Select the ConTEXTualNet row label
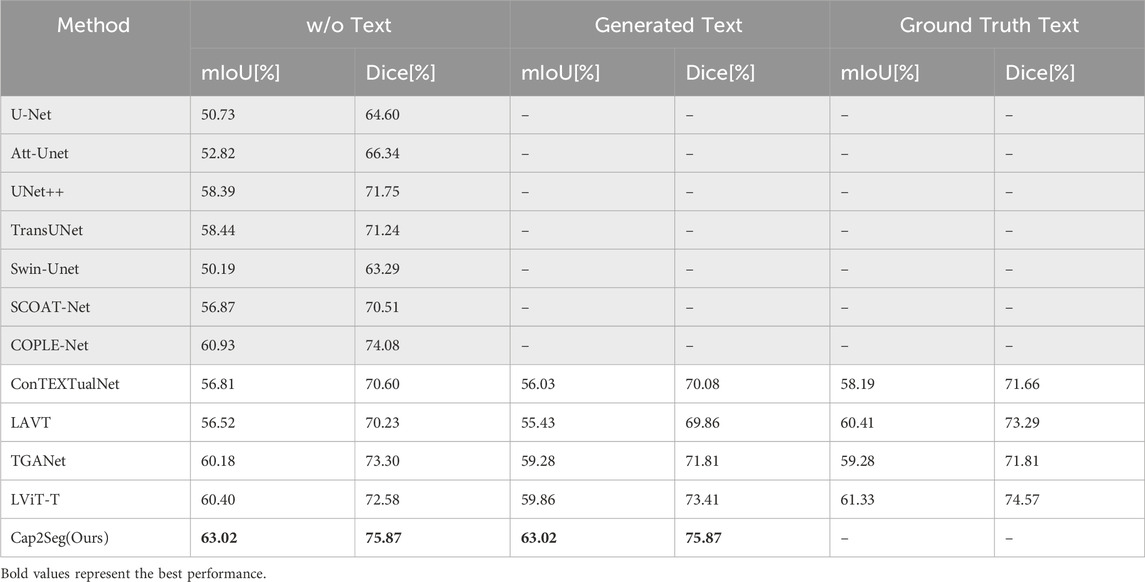 (x=65, y=383)
